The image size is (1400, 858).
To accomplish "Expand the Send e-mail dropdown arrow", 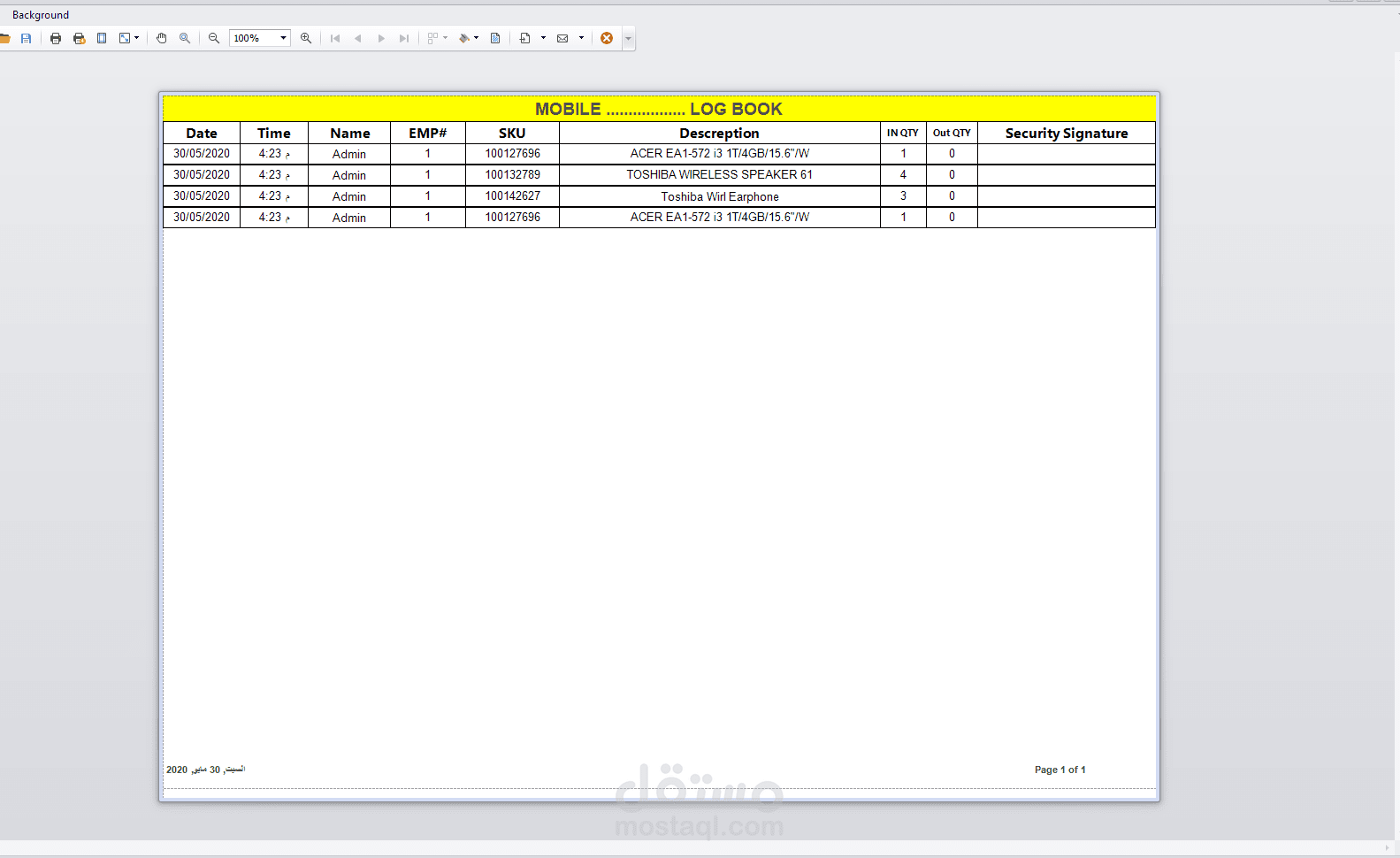I will tap(581, 38).
